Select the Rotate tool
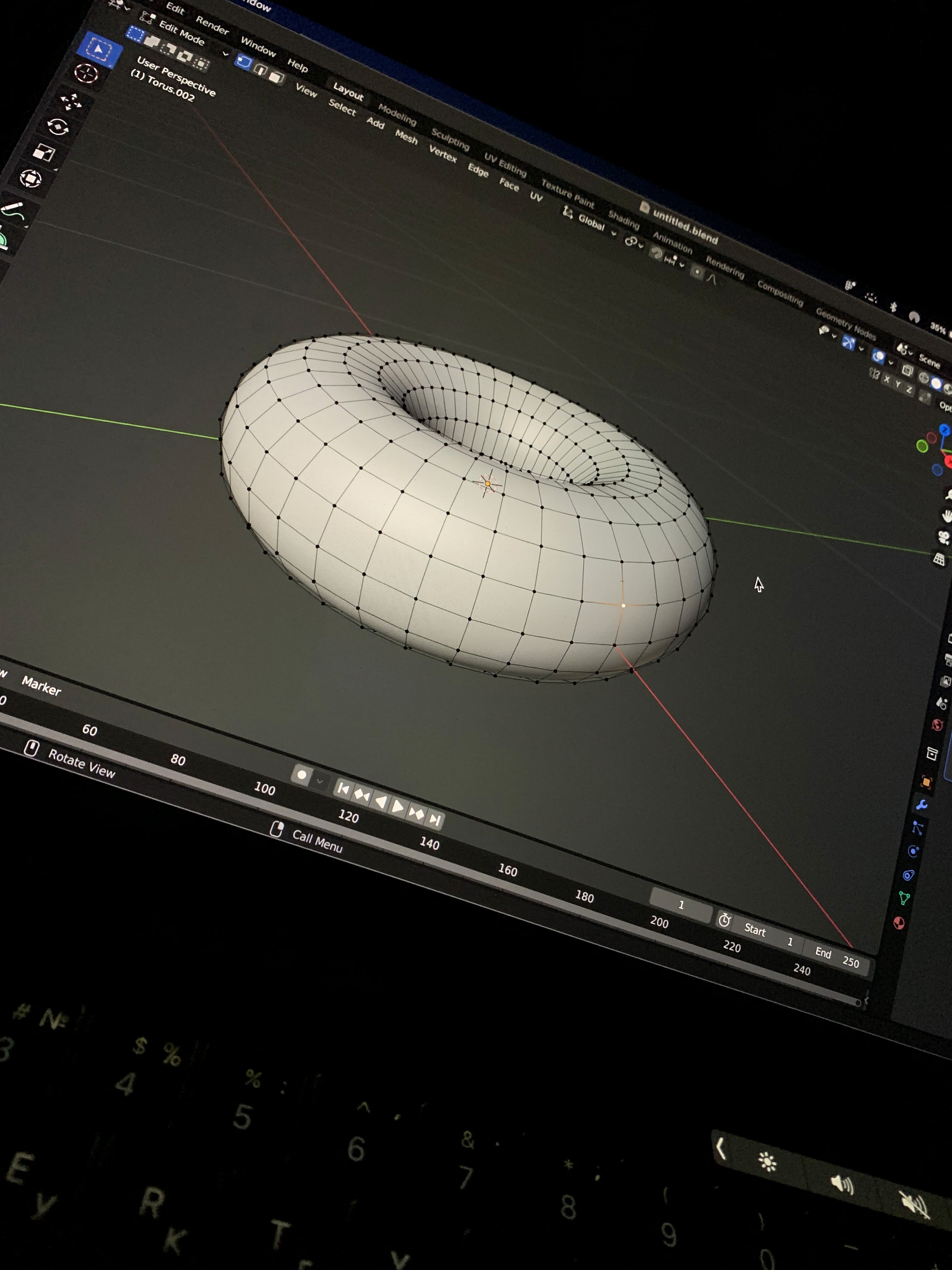This screenshot has width=952, height=1270. pyautogui.click(x=57, y=127)
